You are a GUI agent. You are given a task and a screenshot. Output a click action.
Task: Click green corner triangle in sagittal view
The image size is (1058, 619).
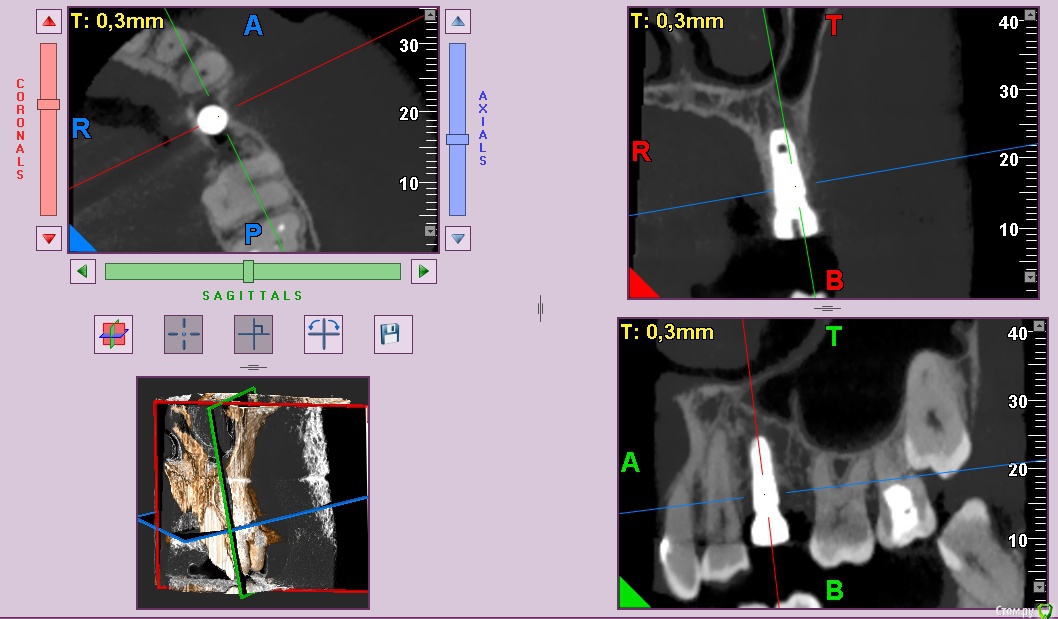click(x=631, y=595)
